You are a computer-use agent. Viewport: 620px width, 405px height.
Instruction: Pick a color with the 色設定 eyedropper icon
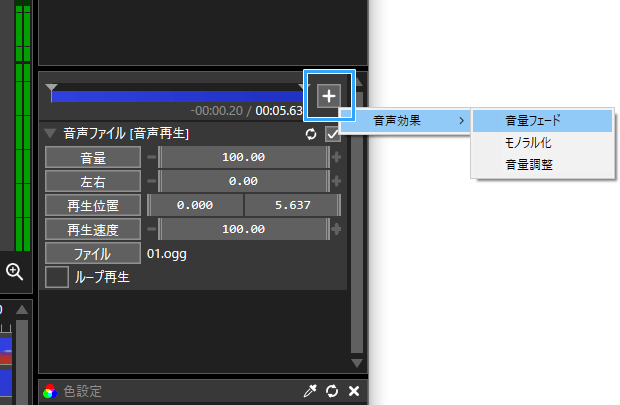310,391
